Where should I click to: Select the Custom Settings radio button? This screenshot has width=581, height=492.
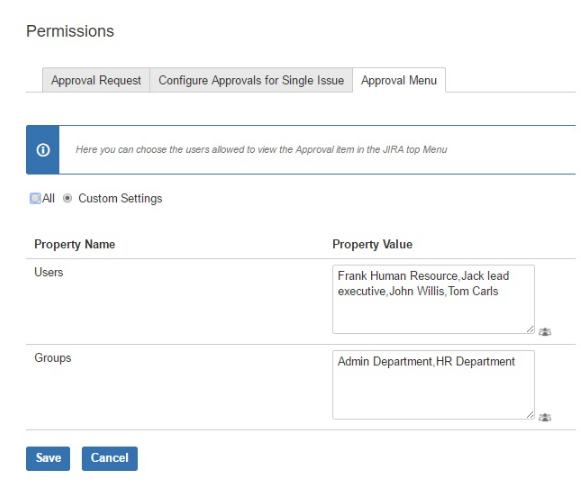point(67,198)
